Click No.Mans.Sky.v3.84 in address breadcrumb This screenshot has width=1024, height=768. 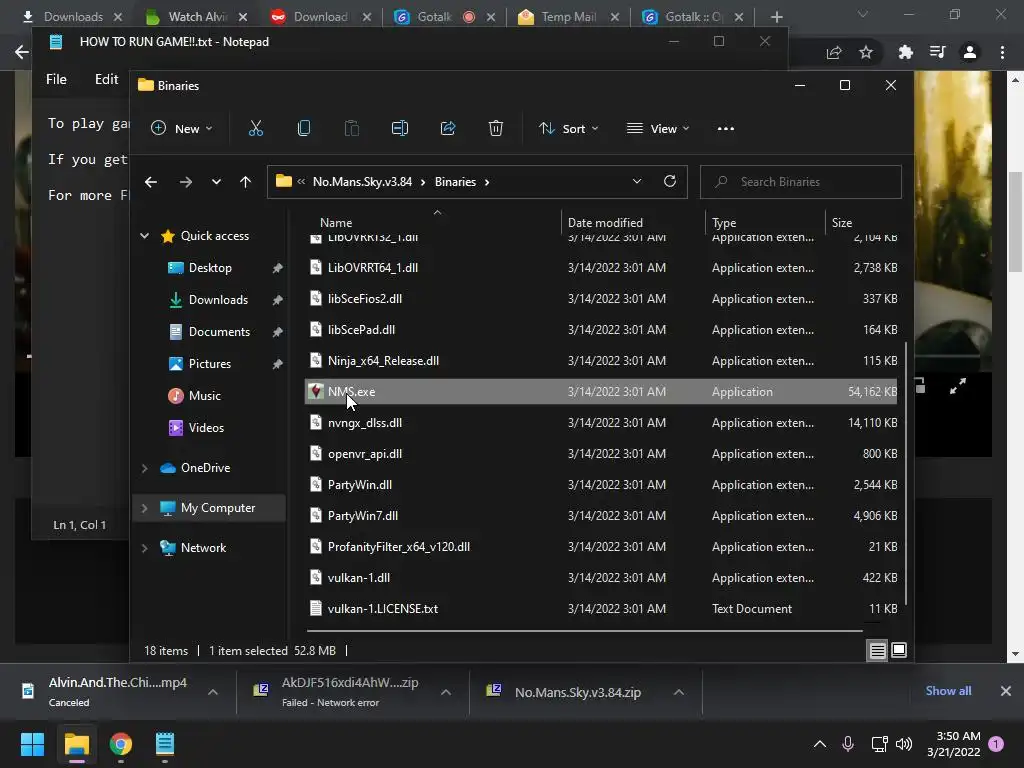pos(362,182)
